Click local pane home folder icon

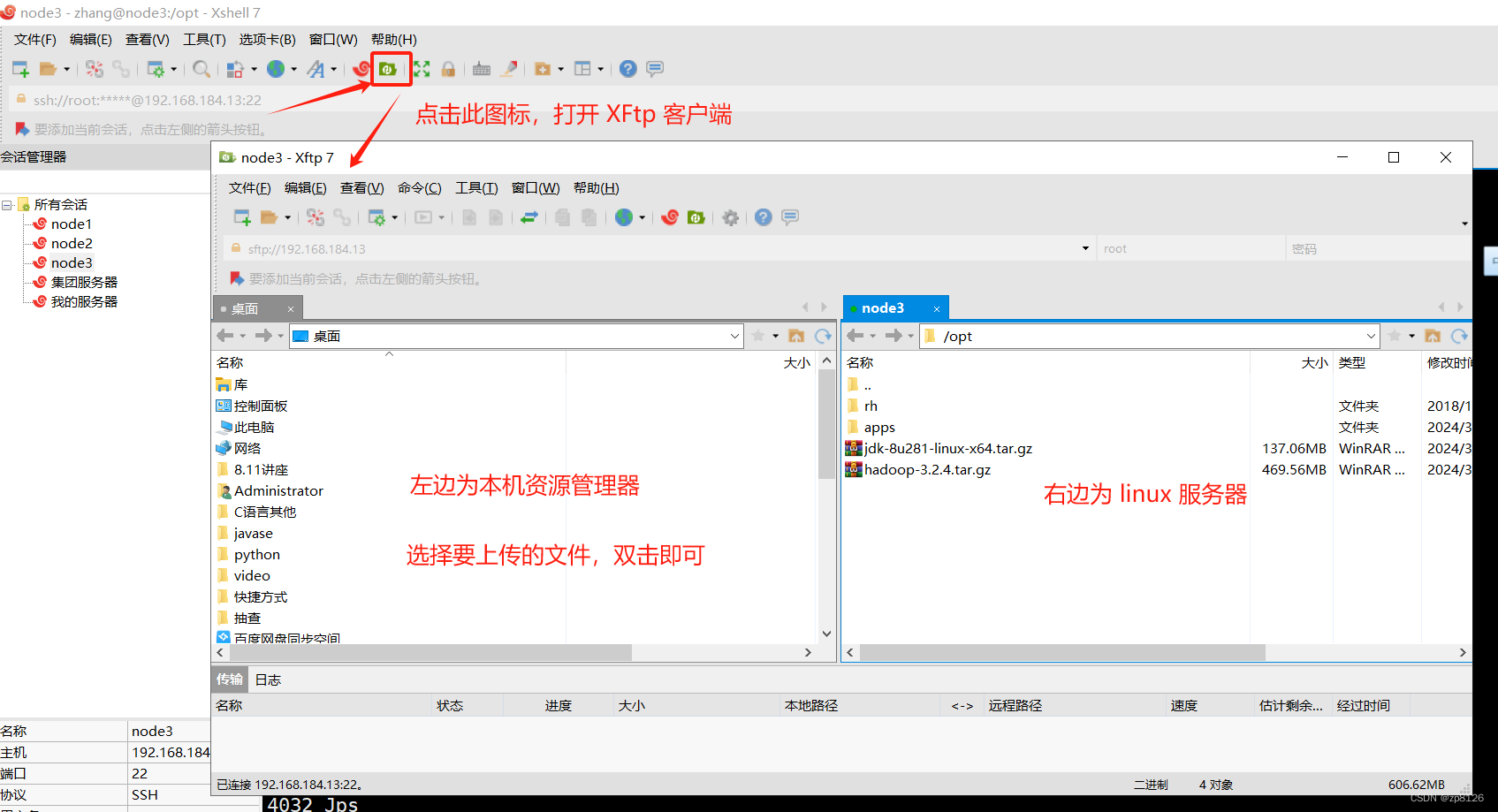point(796,336)
